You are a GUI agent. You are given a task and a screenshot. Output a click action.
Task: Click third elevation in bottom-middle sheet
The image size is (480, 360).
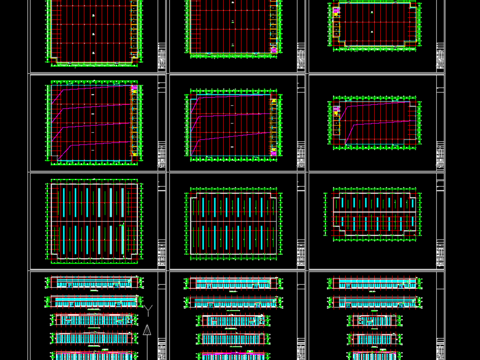[x=233, y=321]
